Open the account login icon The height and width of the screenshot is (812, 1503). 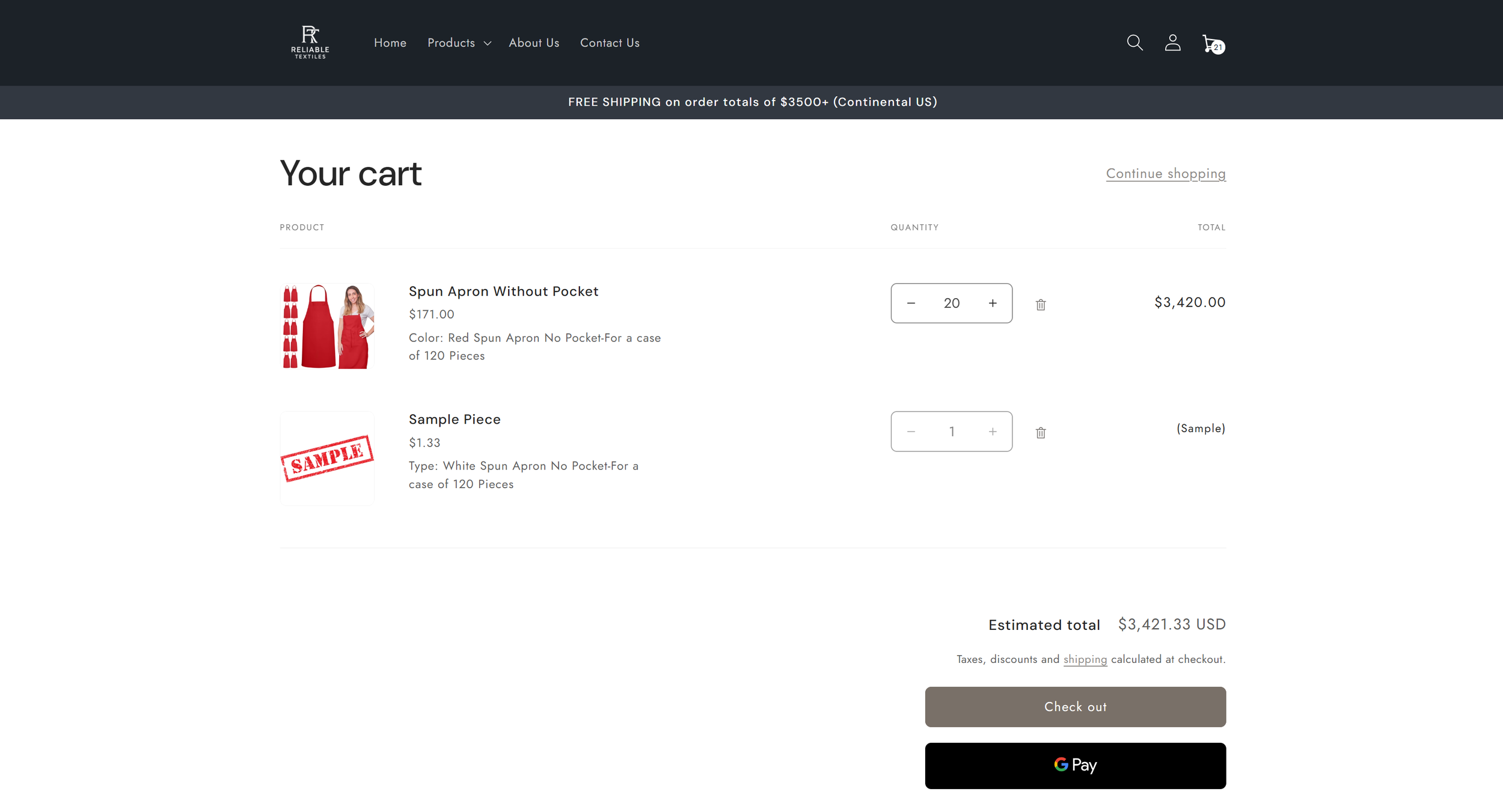click(1172, 43)
